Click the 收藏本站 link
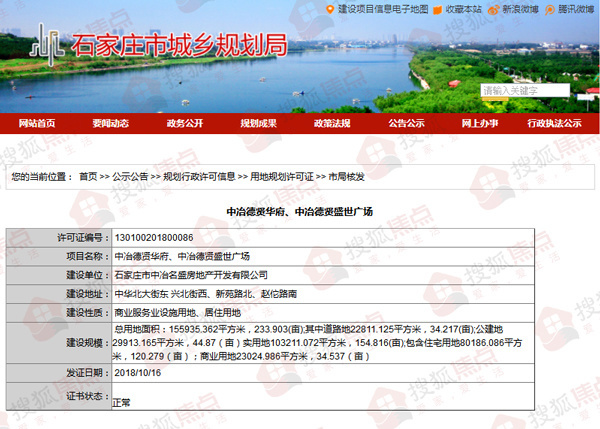600x429 pixels. point(463,8)
